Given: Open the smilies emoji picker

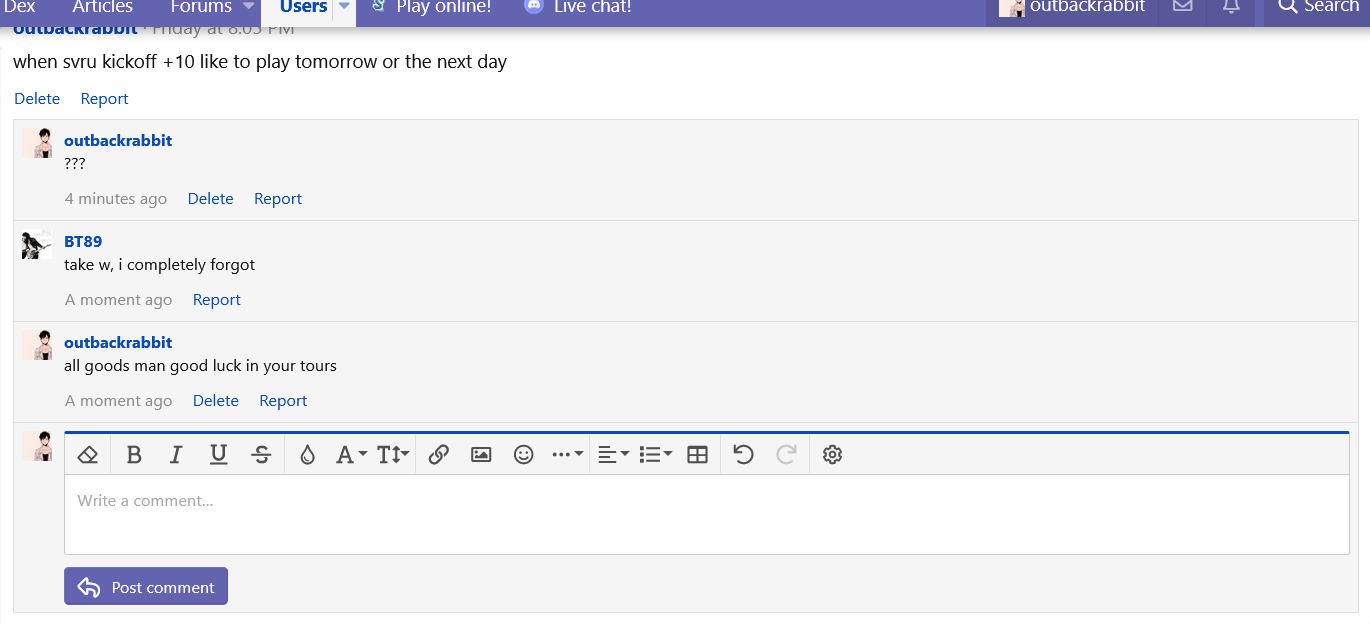Looking at the screenshot, I should (x=524, y=455).
